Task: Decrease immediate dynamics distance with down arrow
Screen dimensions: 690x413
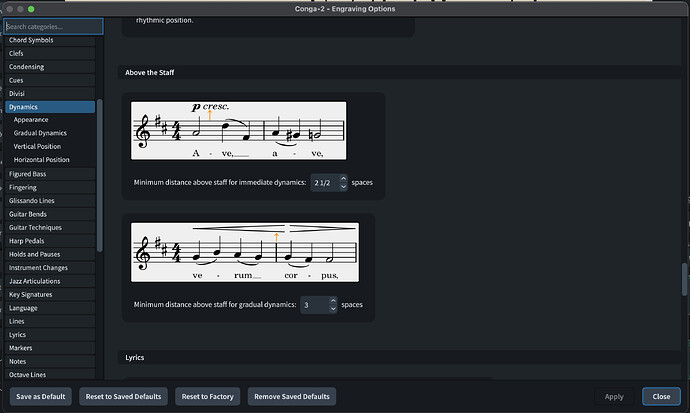Action: (x=343, y=186)
